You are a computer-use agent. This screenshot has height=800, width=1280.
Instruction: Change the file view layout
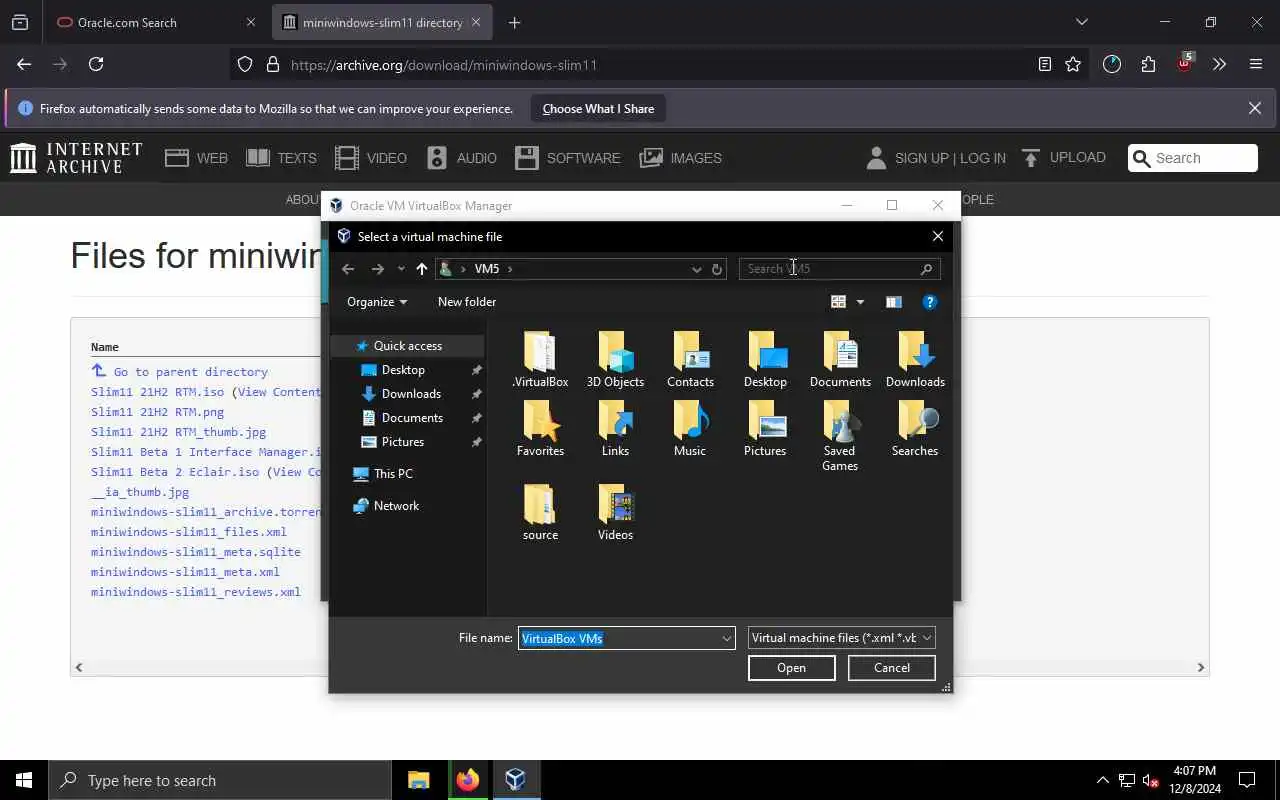[839, 302]
